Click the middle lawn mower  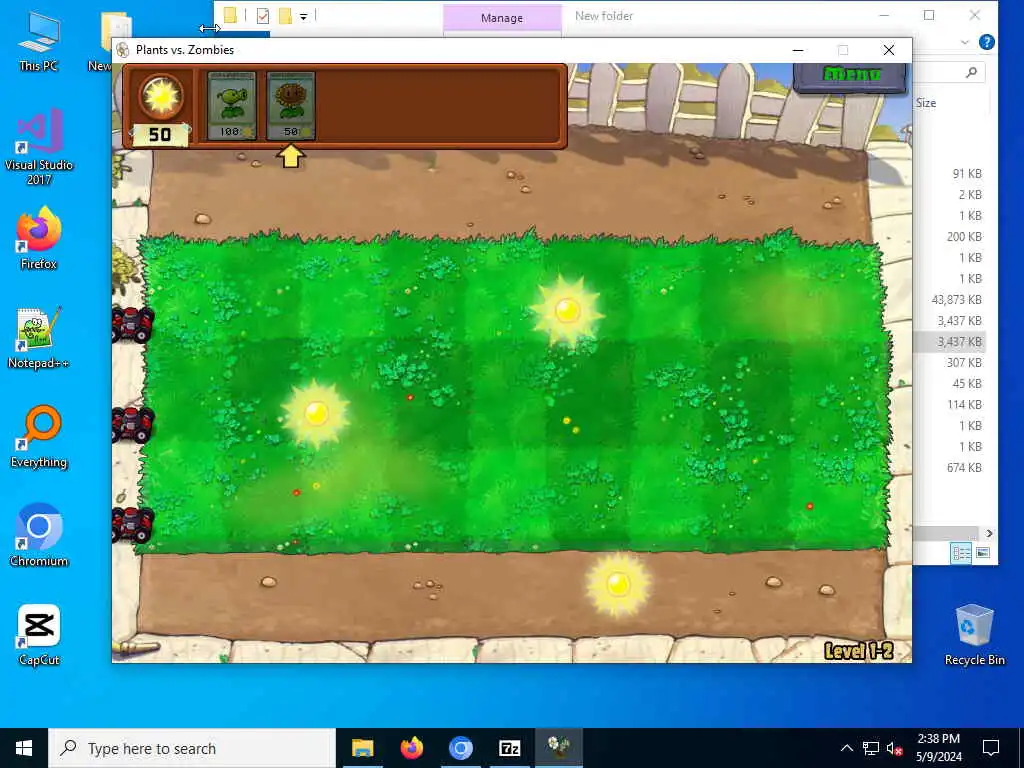click(x=133, y=424)
